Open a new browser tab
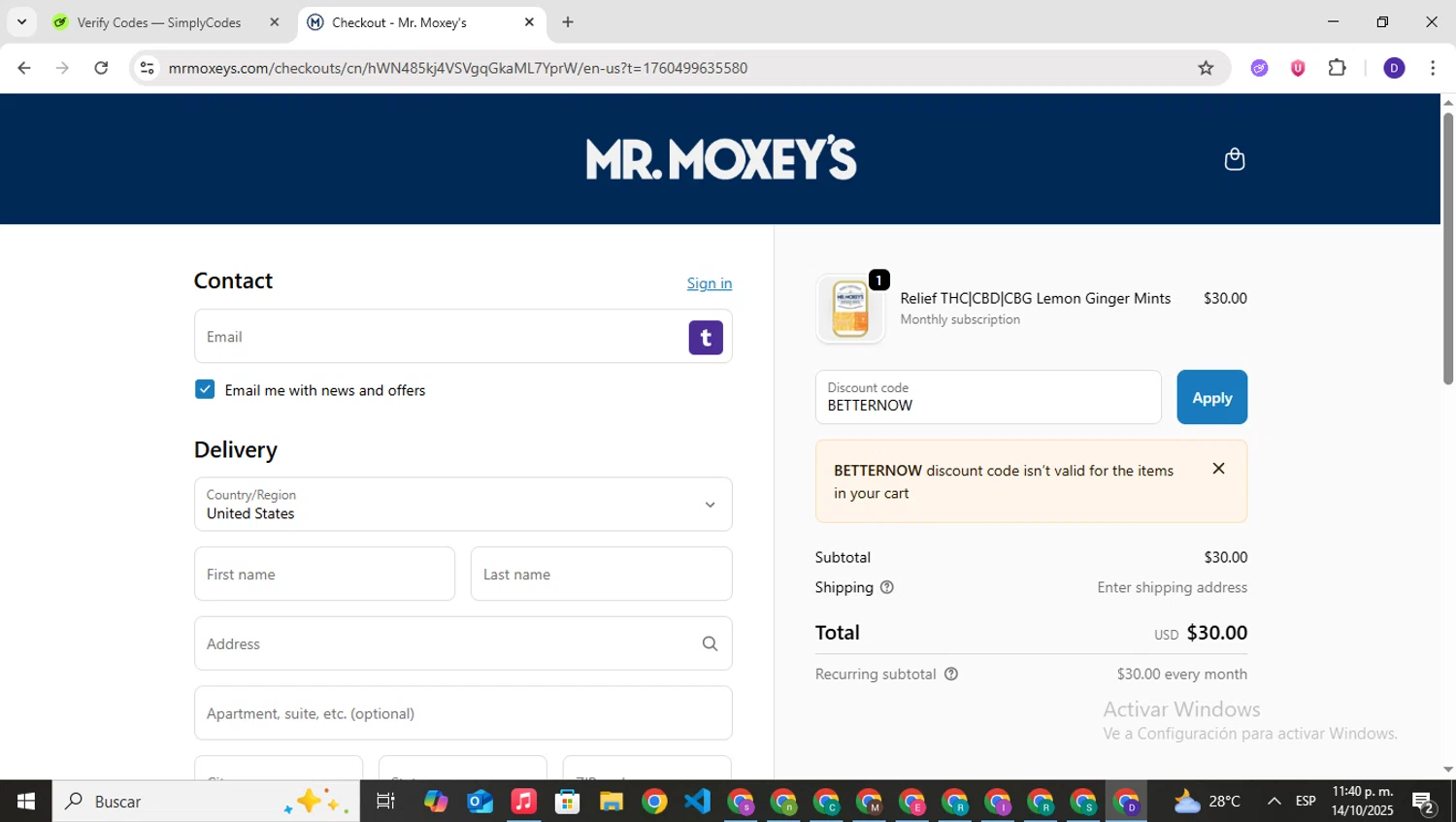1456x822 pixels. point(568,22)
